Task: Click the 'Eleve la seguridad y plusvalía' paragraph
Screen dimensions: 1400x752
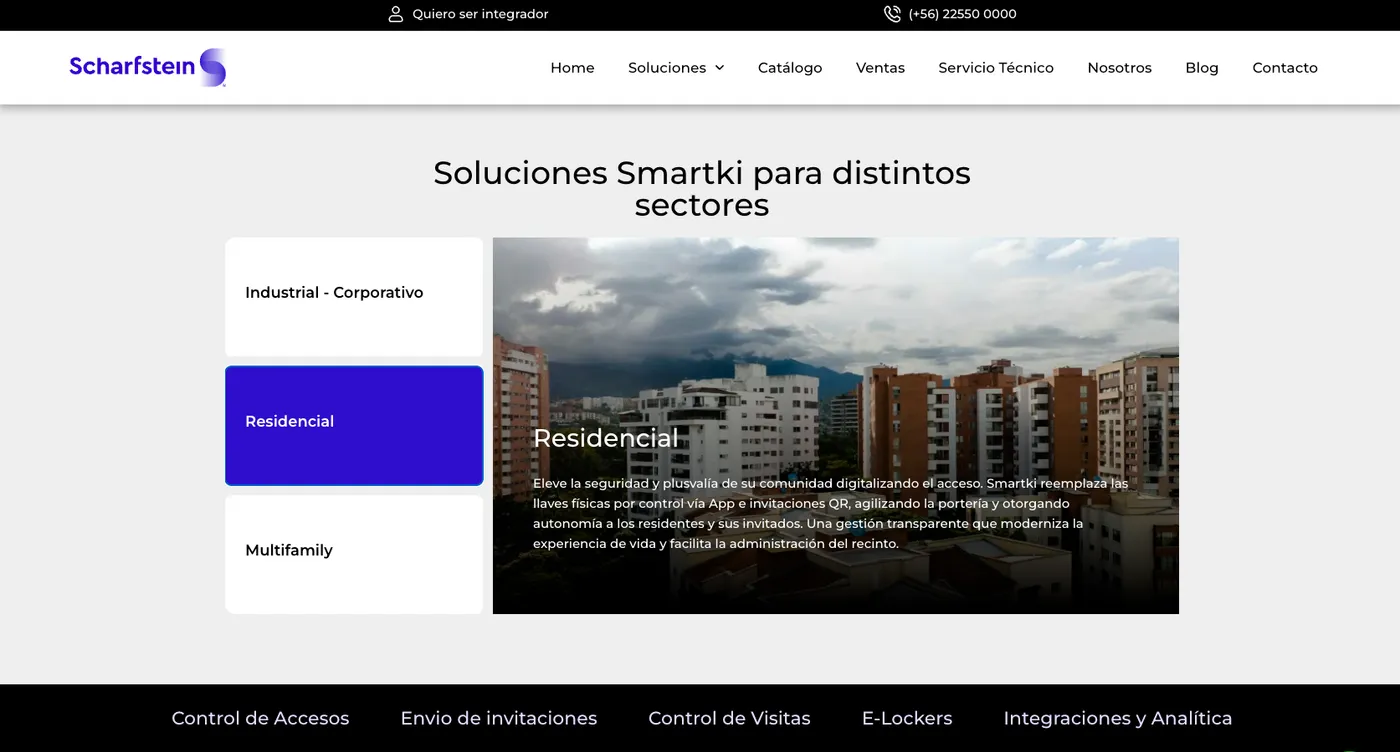Action: 830,514
